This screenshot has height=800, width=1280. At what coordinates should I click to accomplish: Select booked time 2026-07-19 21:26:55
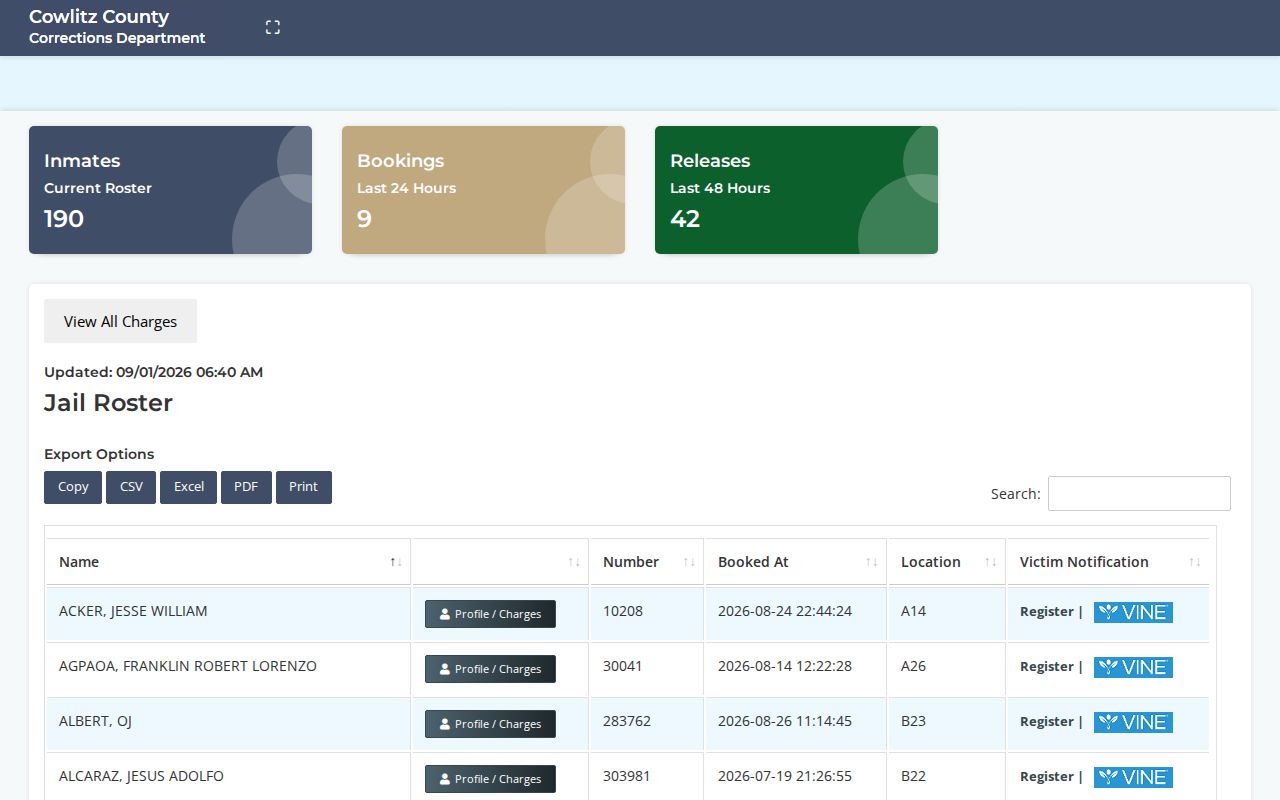point(785,776)
